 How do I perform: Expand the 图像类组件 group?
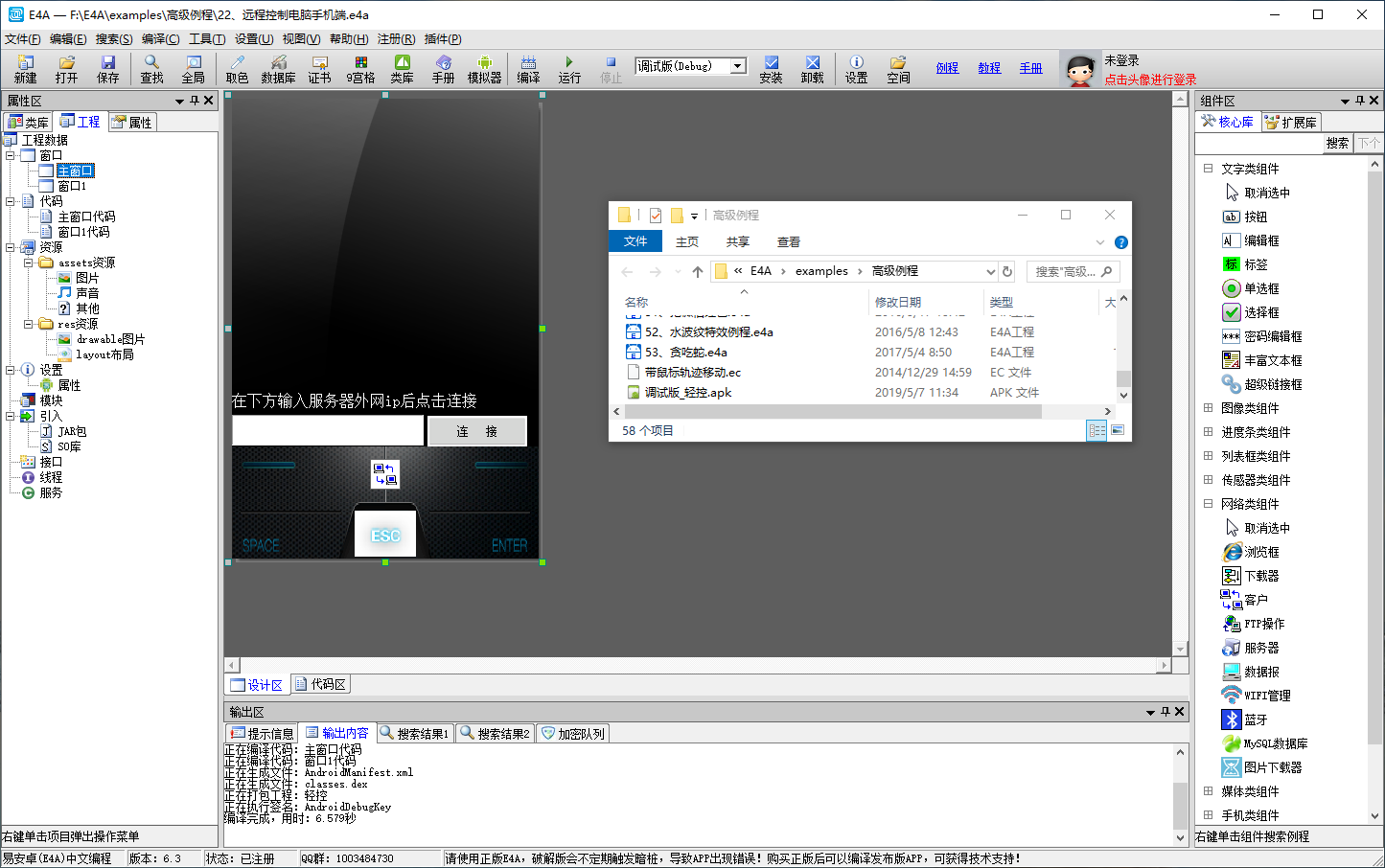(1208, 408)
